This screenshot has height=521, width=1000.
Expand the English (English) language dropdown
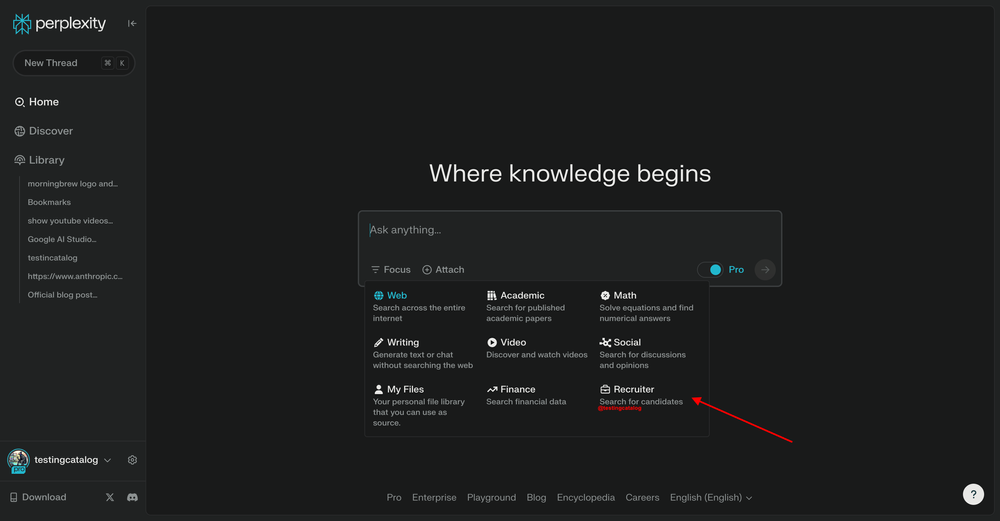[710, 497]
